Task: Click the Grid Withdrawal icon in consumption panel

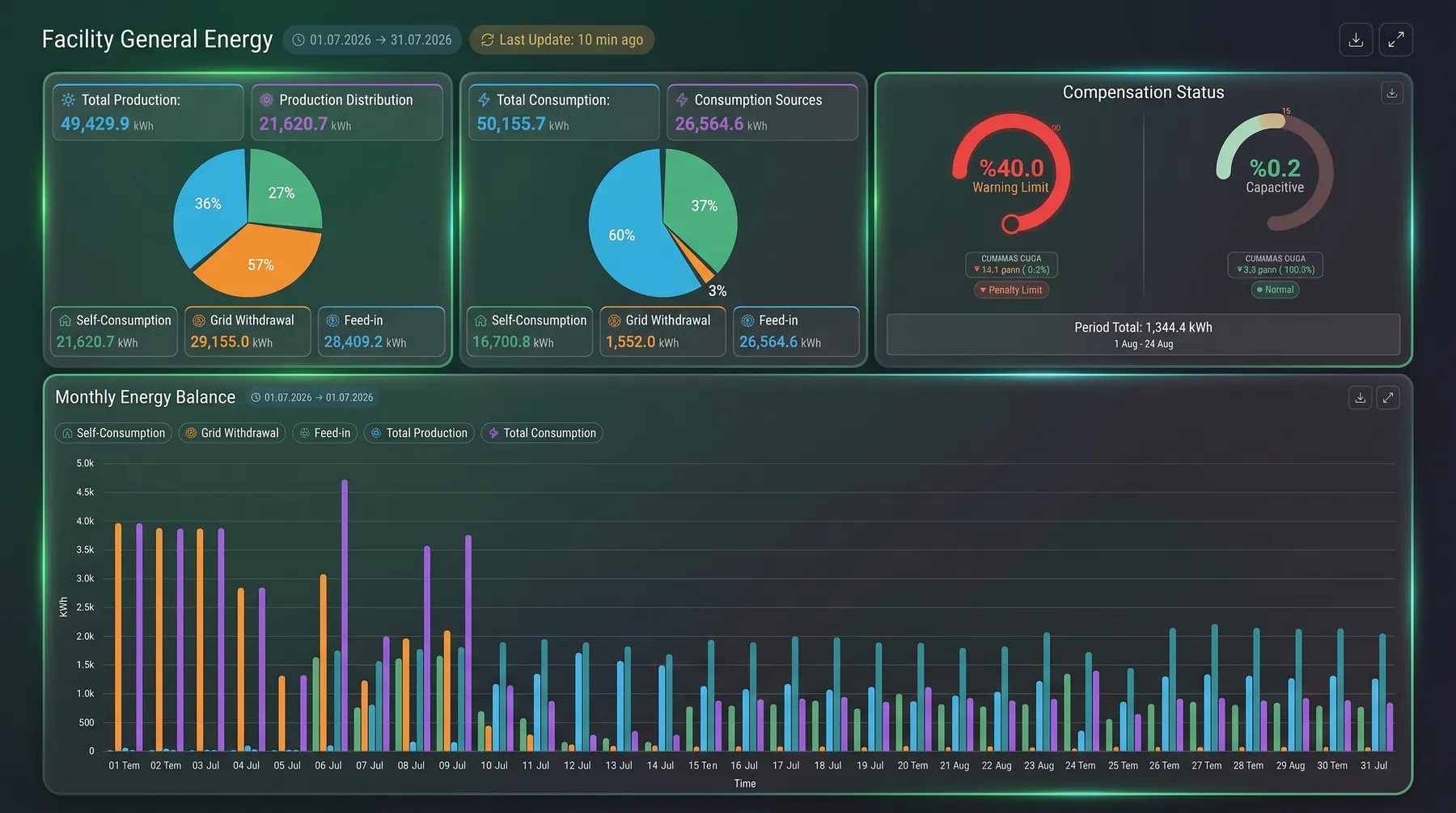Action: coord(614,320)
